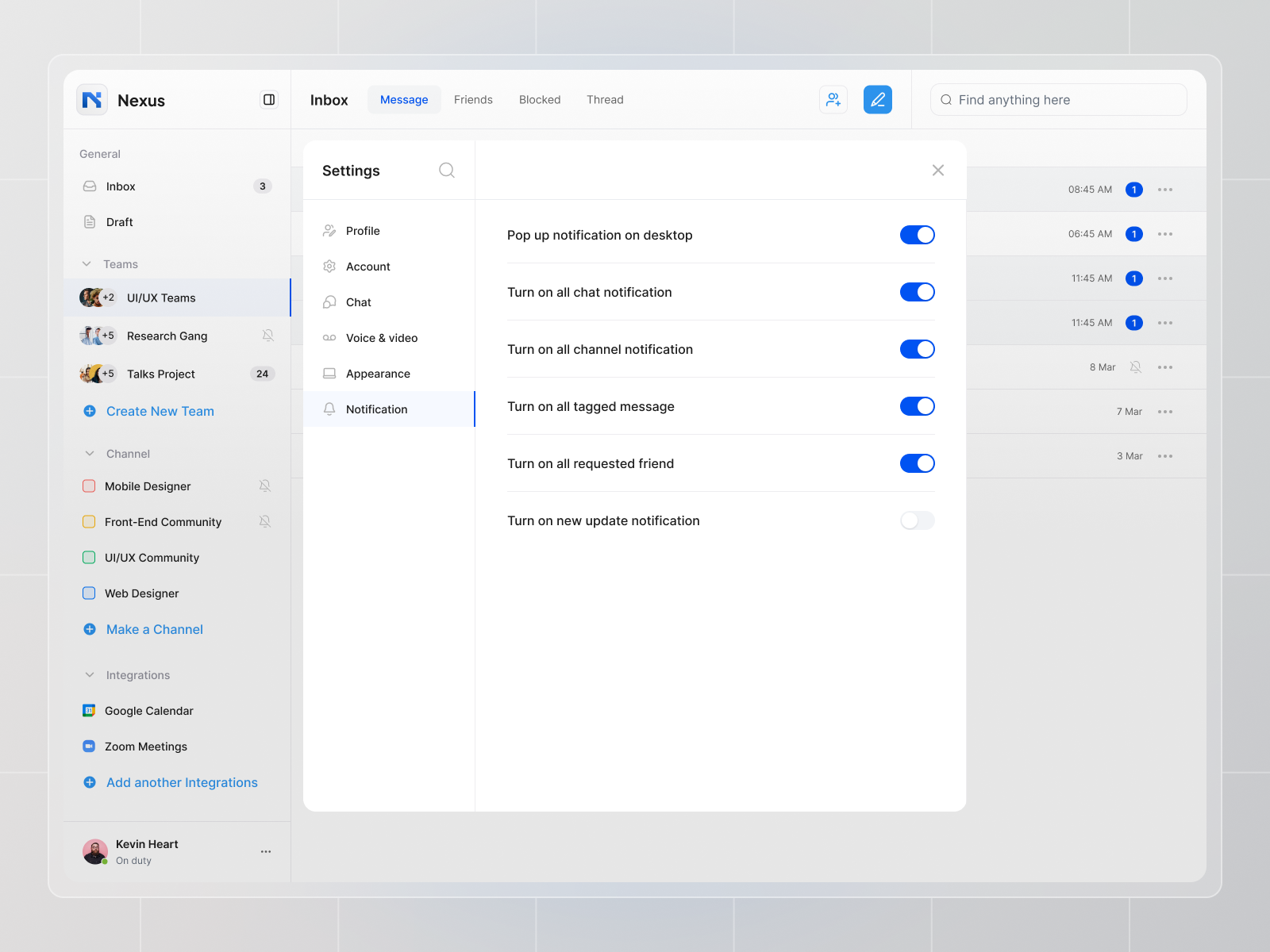The image size is (1270, 952).
Task: Click Add another Integrations
Action: [182, 782]
